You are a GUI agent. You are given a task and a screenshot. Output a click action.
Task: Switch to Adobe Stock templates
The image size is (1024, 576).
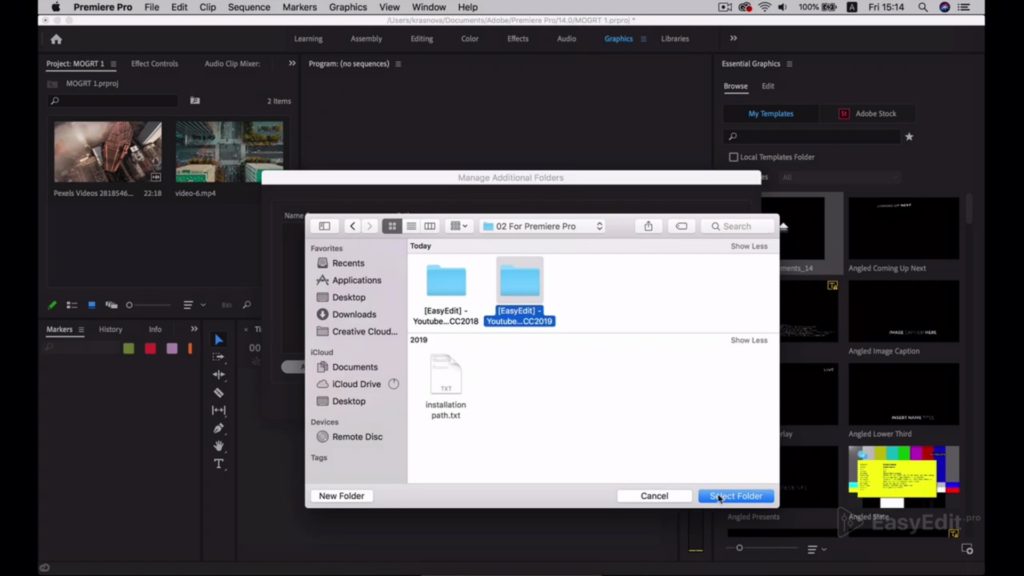point(868,114)
